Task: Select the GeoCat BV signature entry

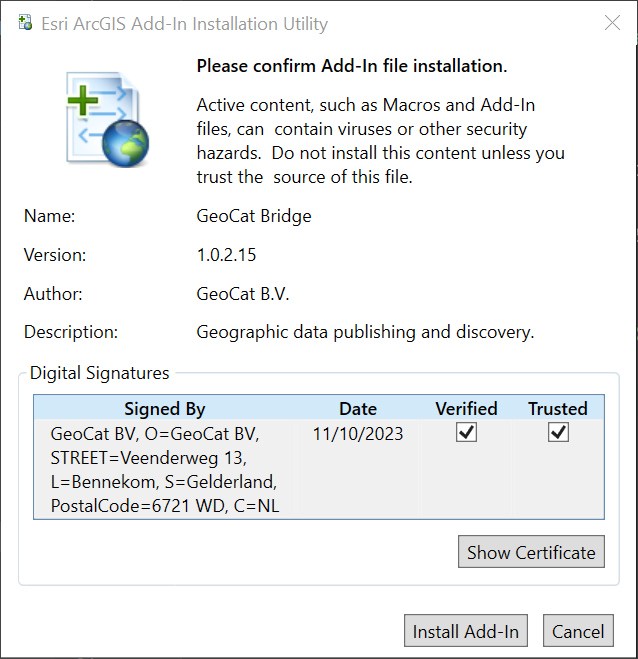Action: coord(165,469)
